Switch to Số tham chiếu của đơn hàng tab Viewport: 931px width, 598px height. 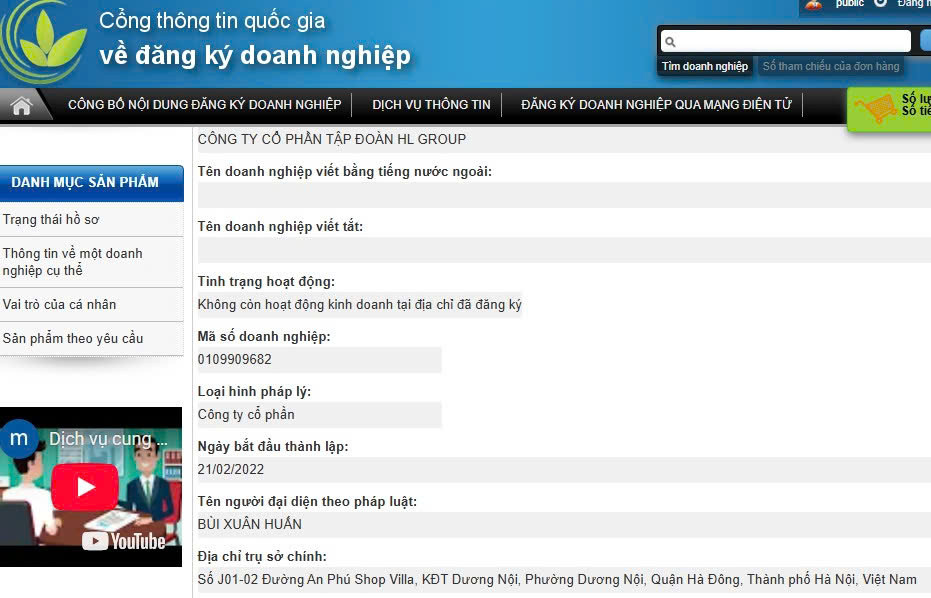pos(831,67)
